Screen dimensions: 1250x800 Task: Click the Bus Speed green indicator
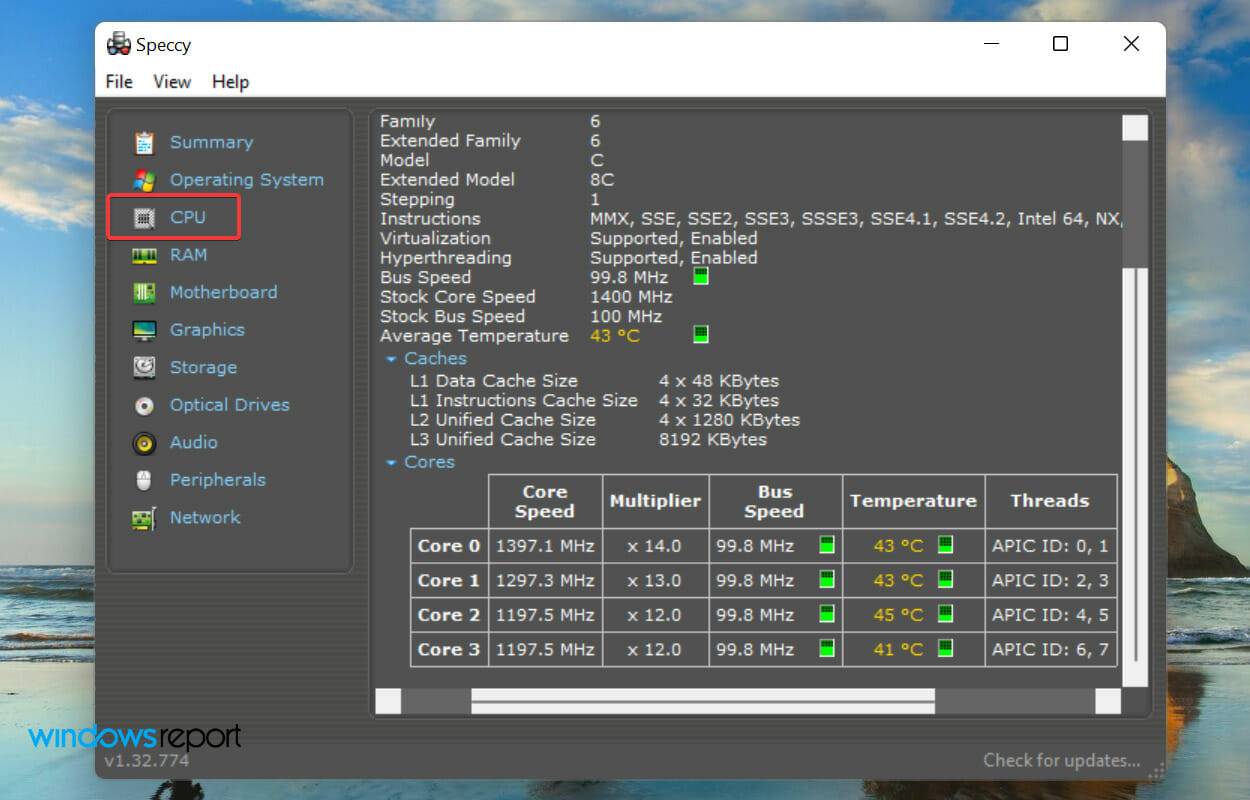[701, 276]
